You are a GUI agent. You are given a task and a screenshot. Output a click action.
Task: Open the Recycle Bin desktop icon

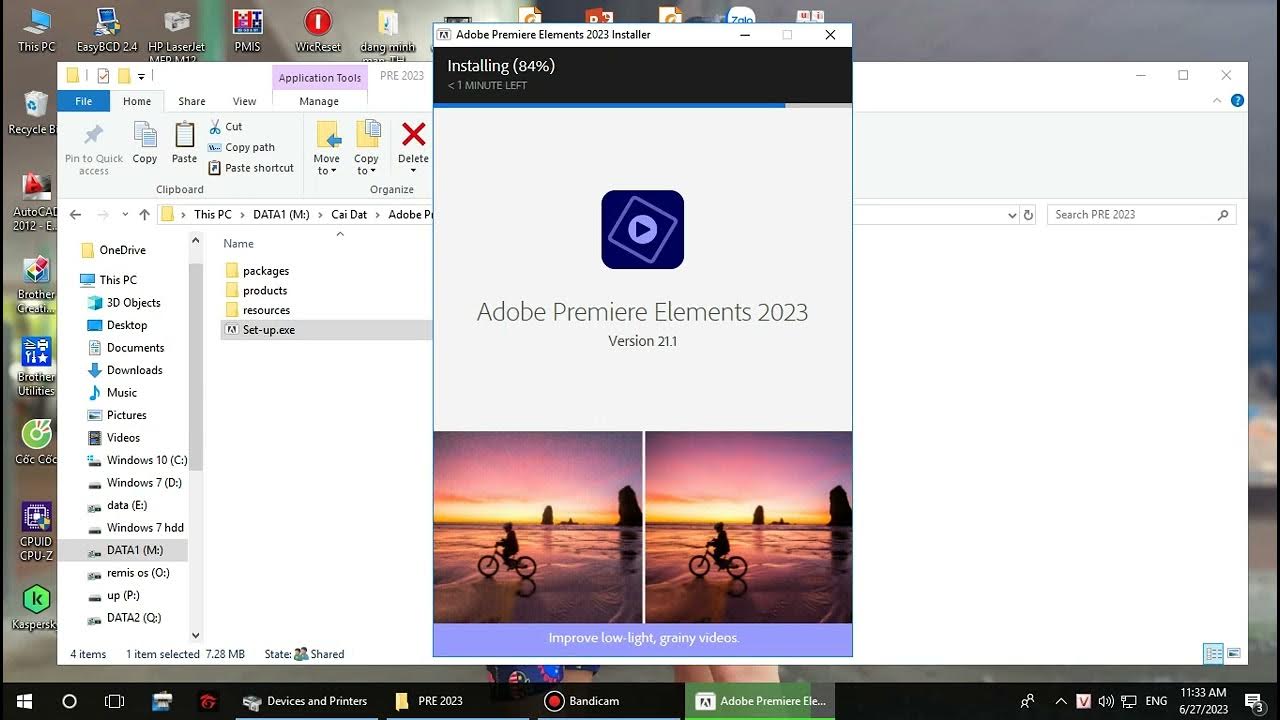pyautogui.click(x=35, y=112)
